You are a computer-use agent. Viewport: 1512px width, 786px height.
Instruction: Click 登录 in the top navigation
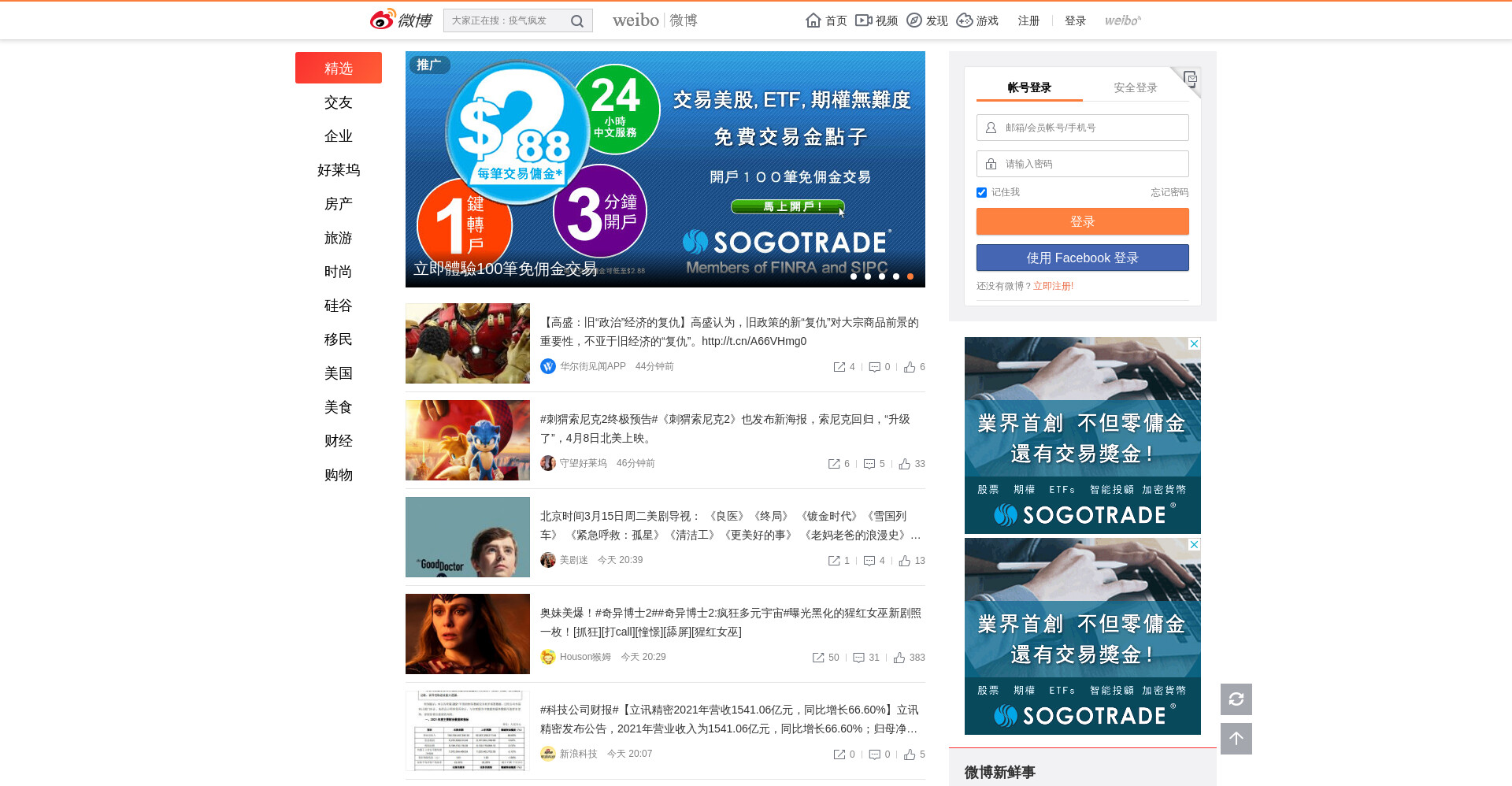(x=1075, y=20)
